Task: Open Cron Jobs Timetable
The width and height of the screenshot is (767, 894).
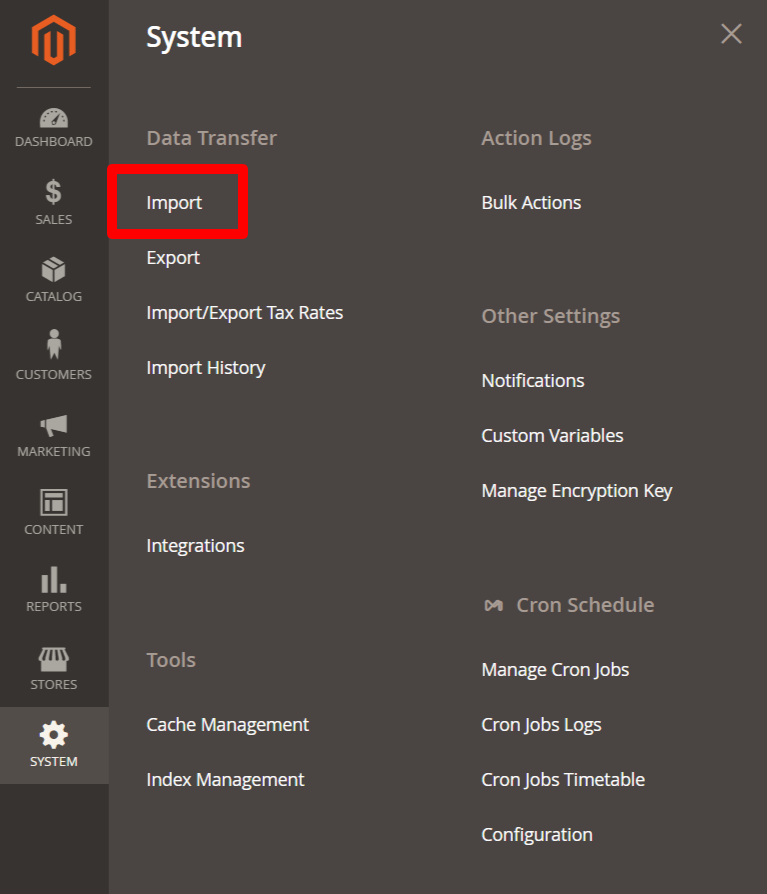Action: 563,780
